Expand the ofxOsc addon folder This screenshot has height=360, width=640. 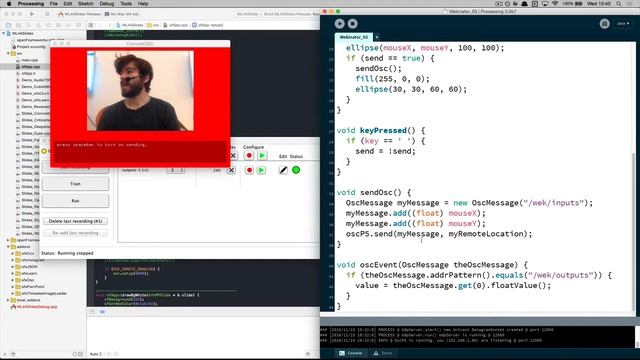tap(13, 280)
